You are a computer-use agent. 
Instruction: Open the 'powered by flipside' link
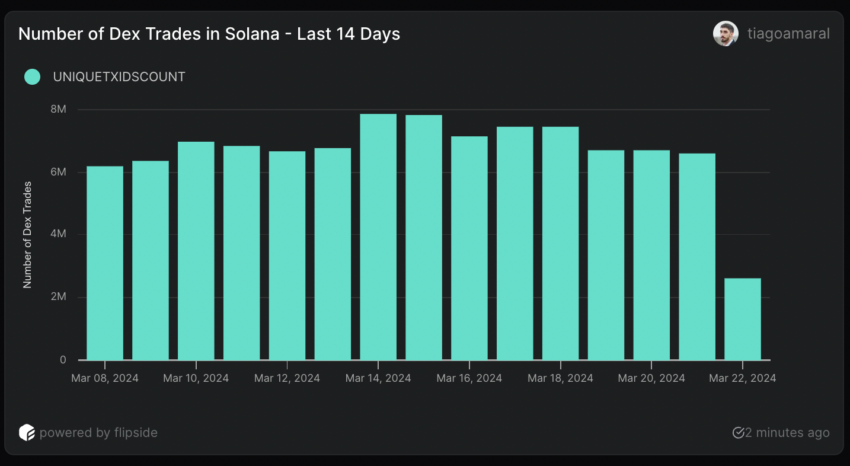pos(98,433)
